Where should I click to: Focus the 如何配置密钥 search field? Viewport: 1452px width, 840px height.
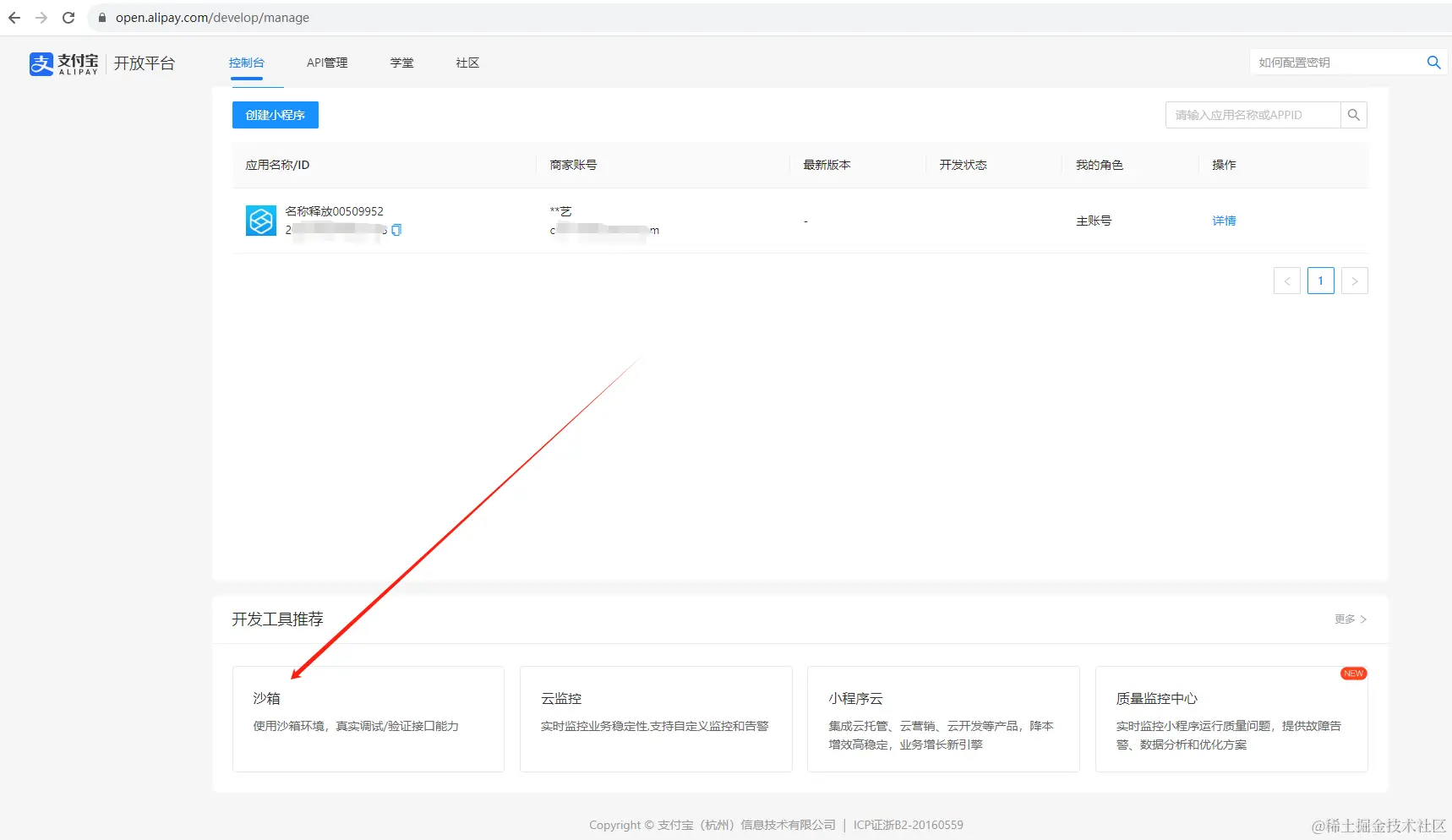click(1337, 63)
